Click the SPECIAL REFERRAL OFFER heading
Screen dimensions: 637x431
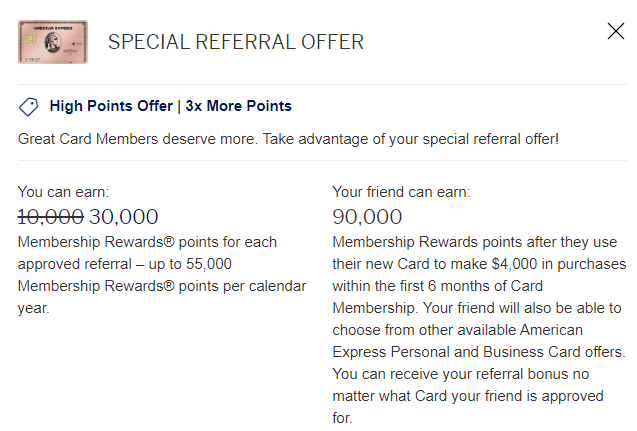pyautogui.click(x=236, y=42)
